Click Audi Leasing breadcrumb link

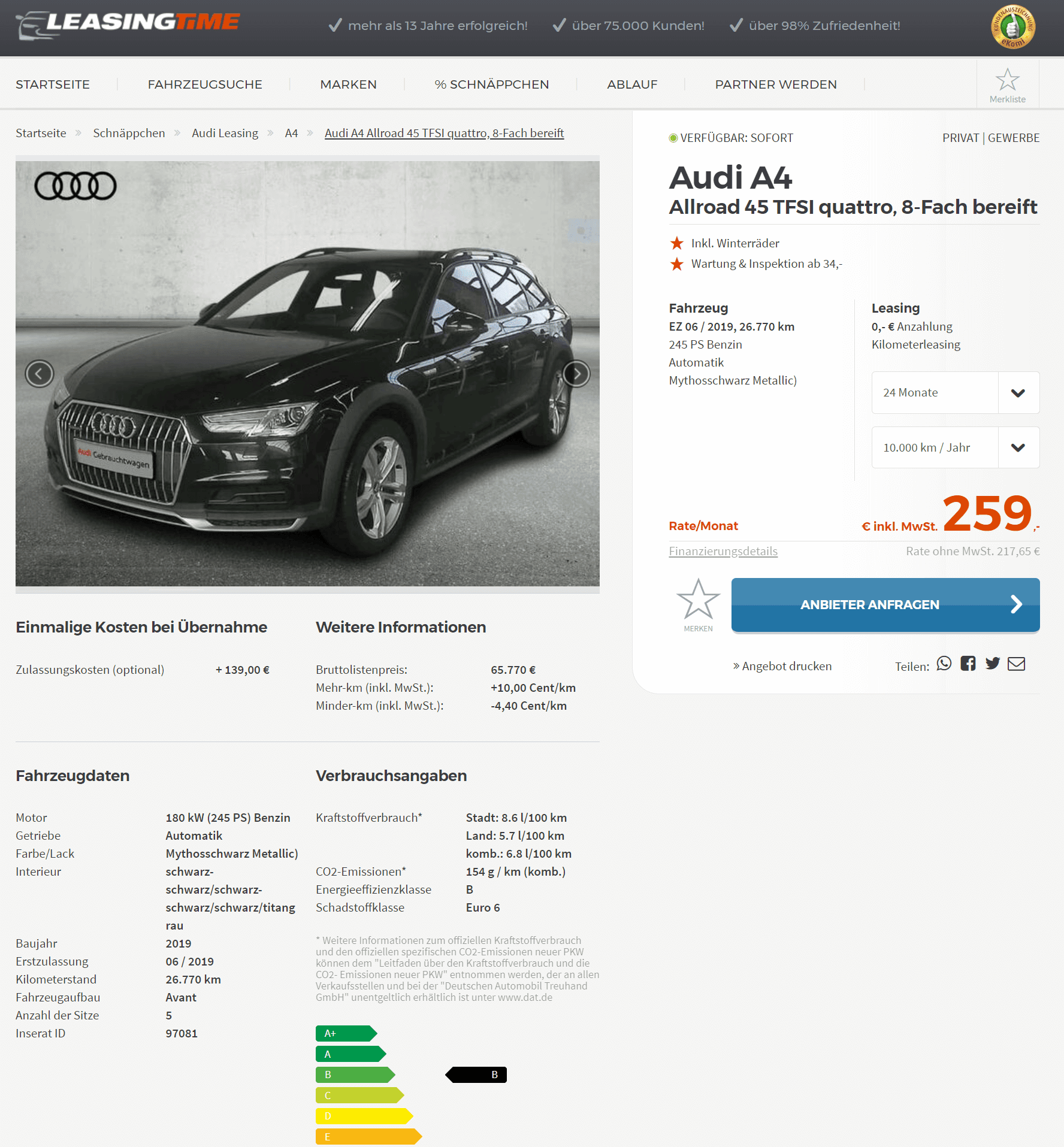click(225, 133)
